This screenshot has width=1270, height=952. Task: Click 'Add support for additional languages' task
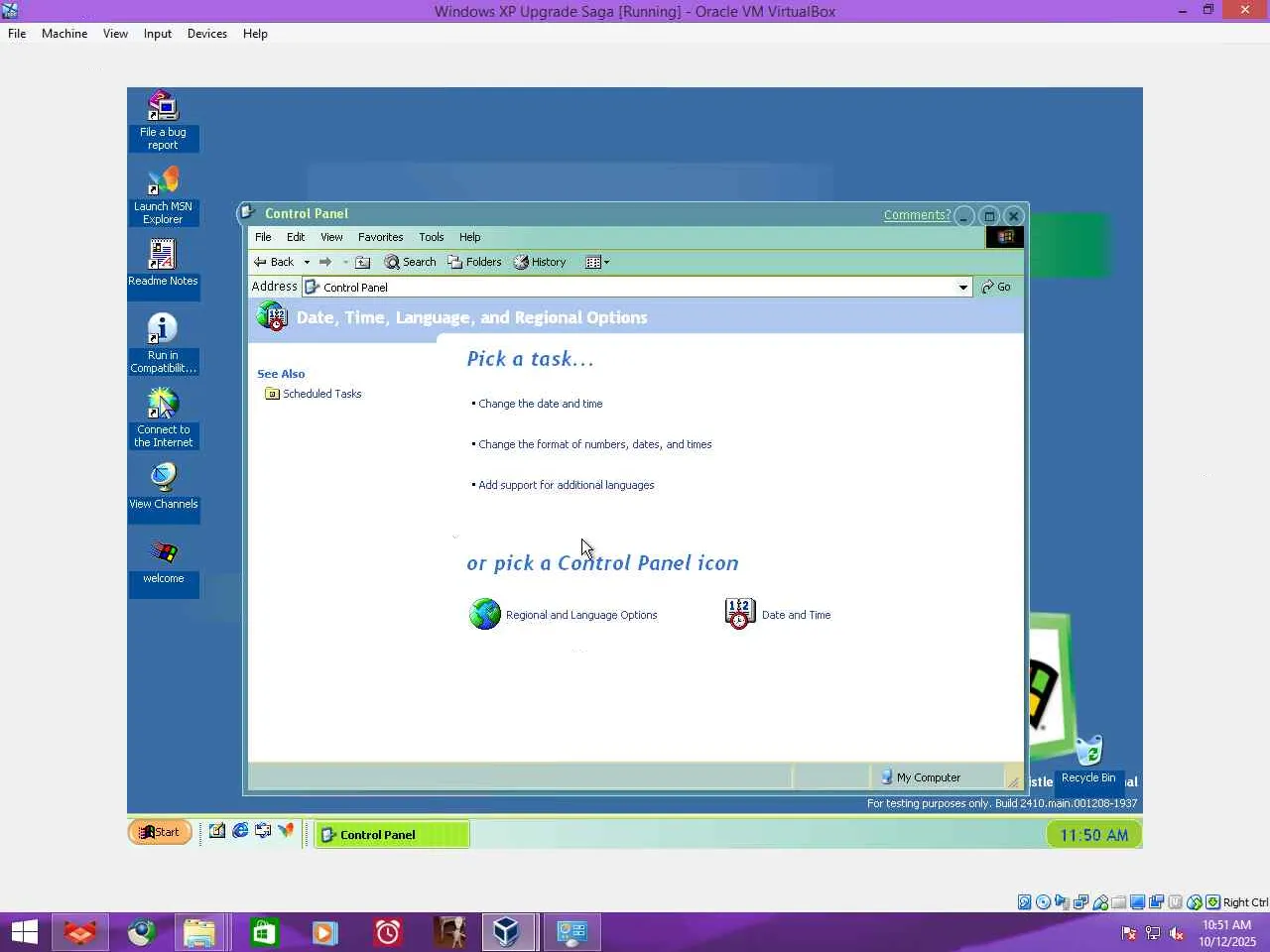567,485
